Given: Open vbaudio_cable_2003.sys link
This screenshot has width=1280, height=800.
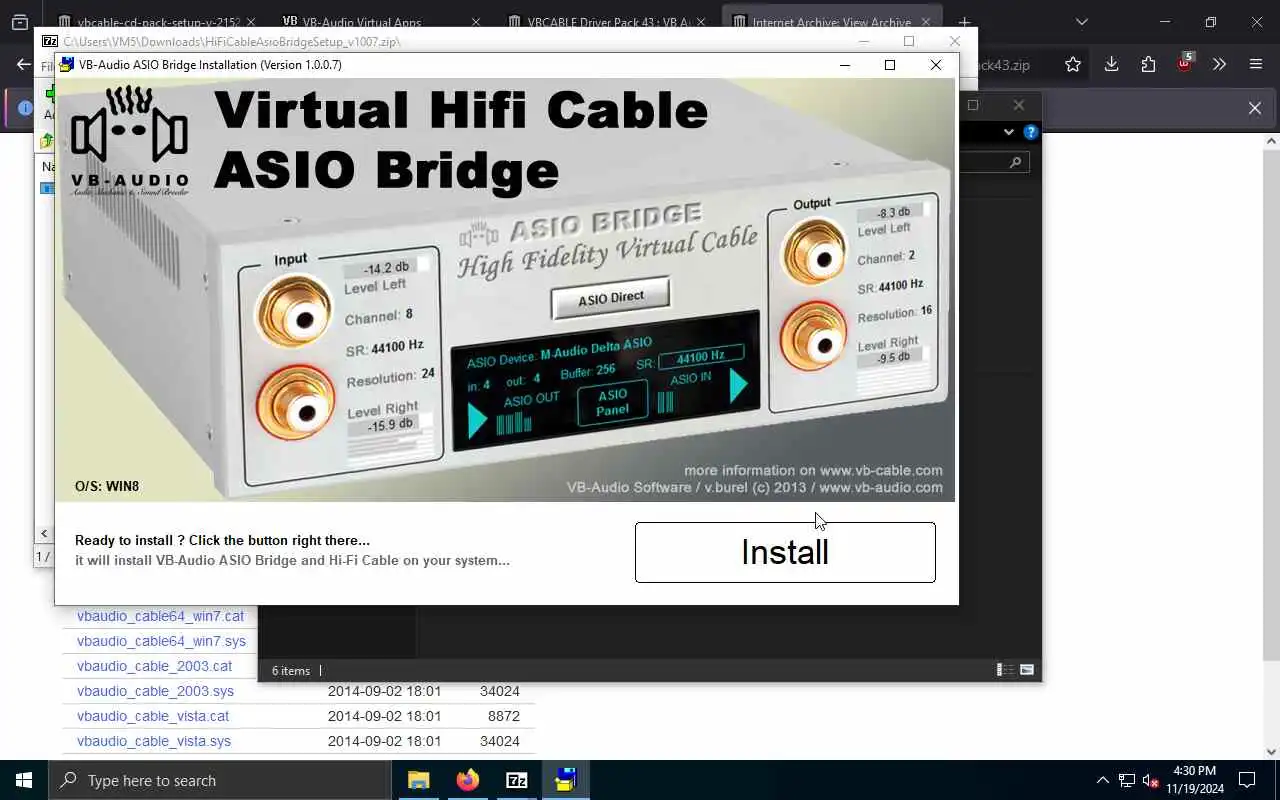Looking at the screenshot, I should [x=155, y=691].
